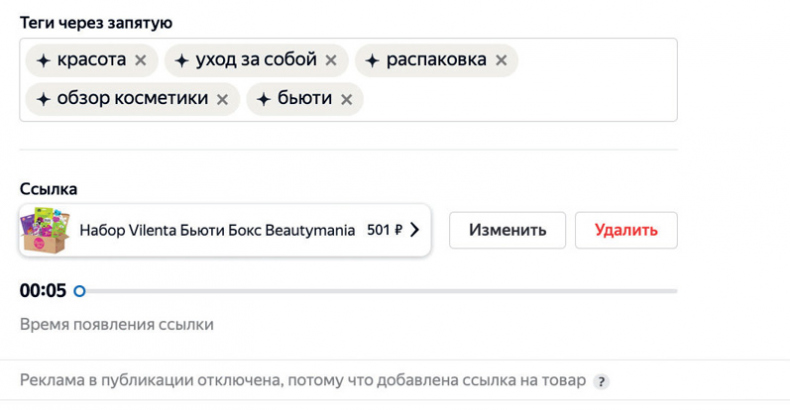Remove the 'бьюти' tag with its X

click(x=346, y=99)
